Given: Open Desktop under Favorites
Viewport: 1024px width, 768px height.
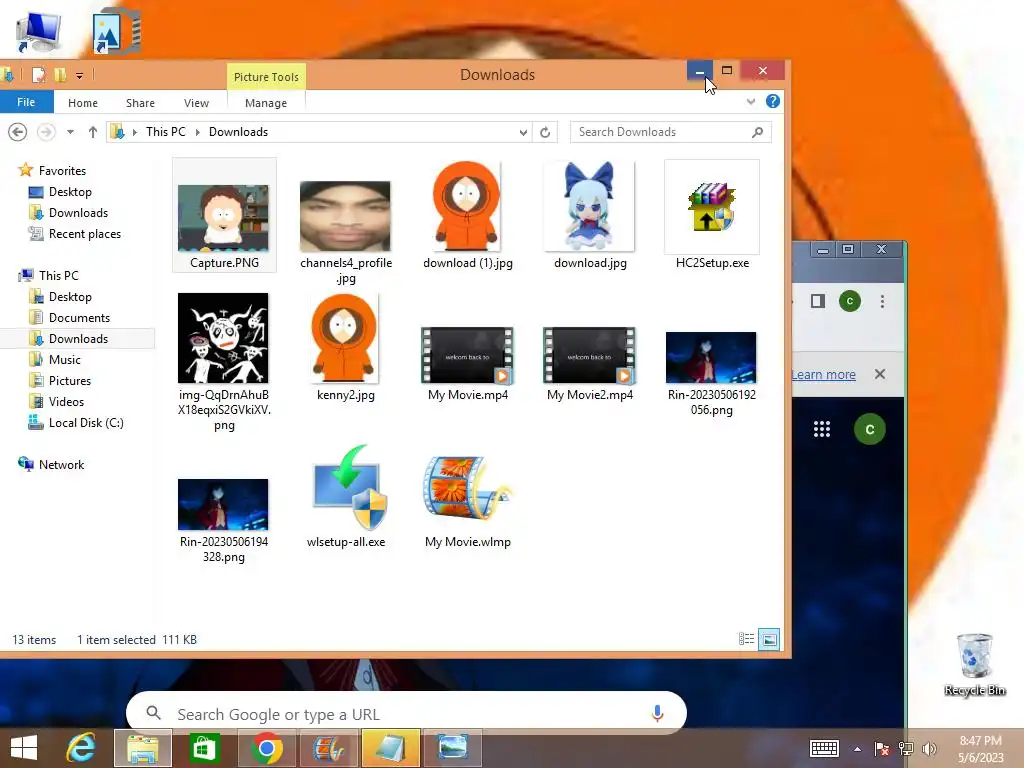Looking at the screenshot, I should click(70, 192).
